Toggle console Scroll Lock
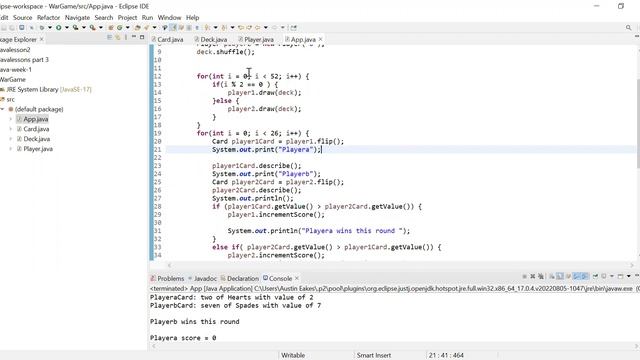Screen dimensions: 640x360 click(560, 276)
